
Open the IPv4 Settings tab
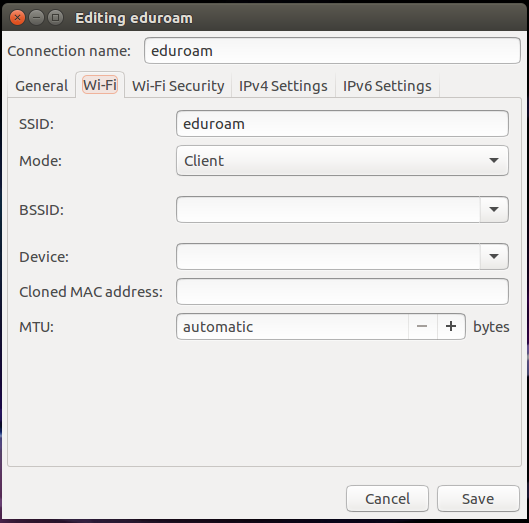tap(283, 86)
